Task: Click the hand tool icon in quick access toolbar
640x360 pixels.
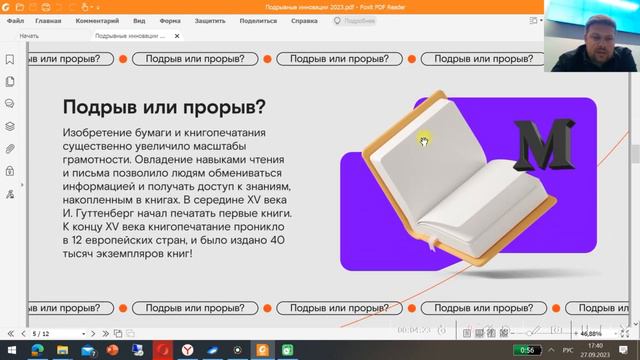Action: [85, 7]
